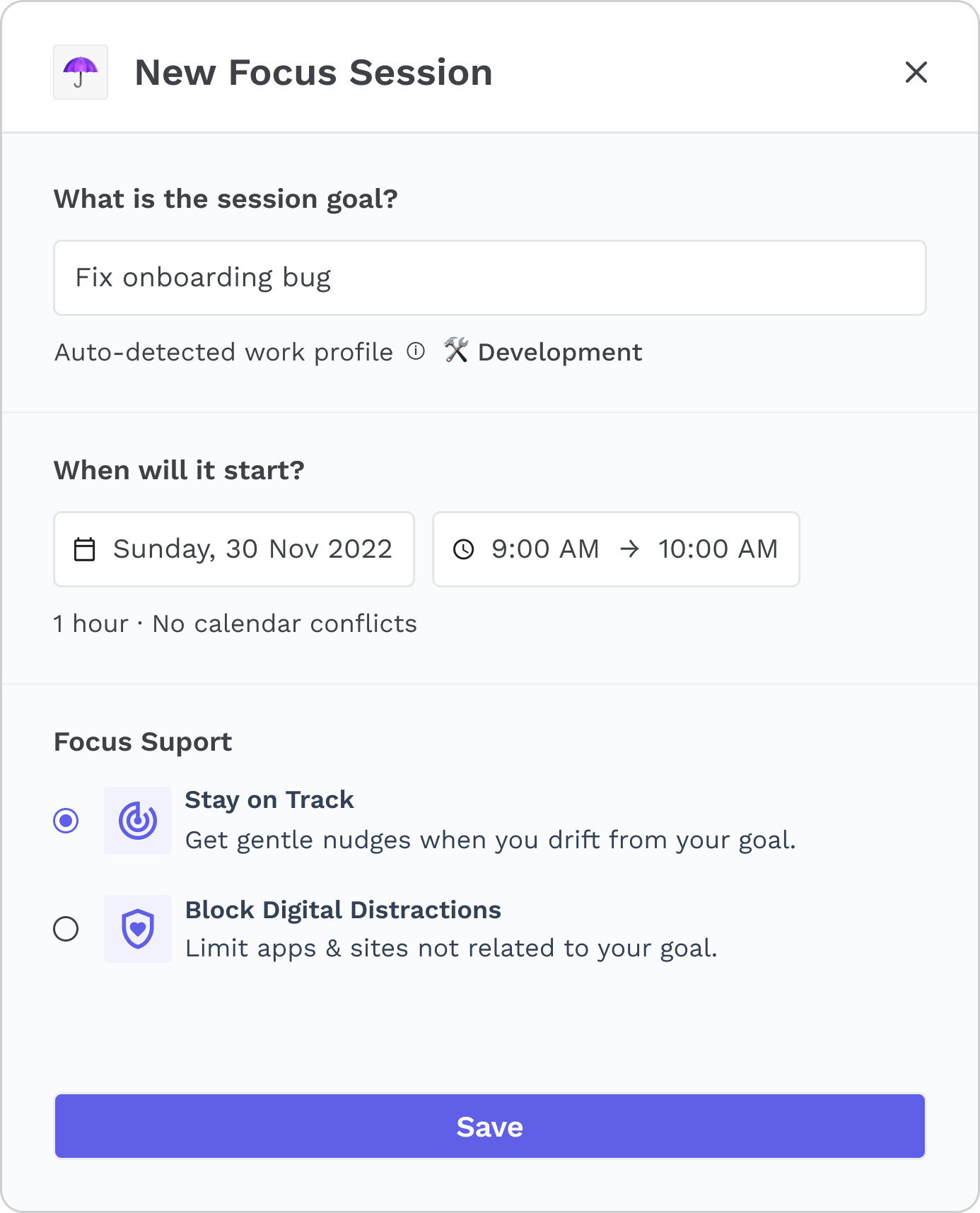This screenshot has height=1213, width=980.
Task: Open the 9:00 AM start time selector
Action: click(545, 549)
